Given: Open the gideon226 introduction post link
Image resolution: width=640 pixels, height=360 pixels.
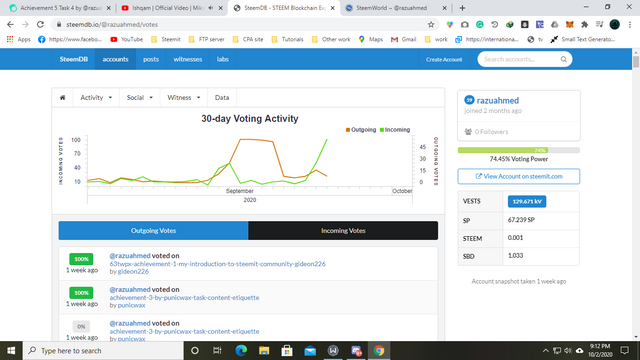Looking at the screenshot, I should [x=218, y=264].
